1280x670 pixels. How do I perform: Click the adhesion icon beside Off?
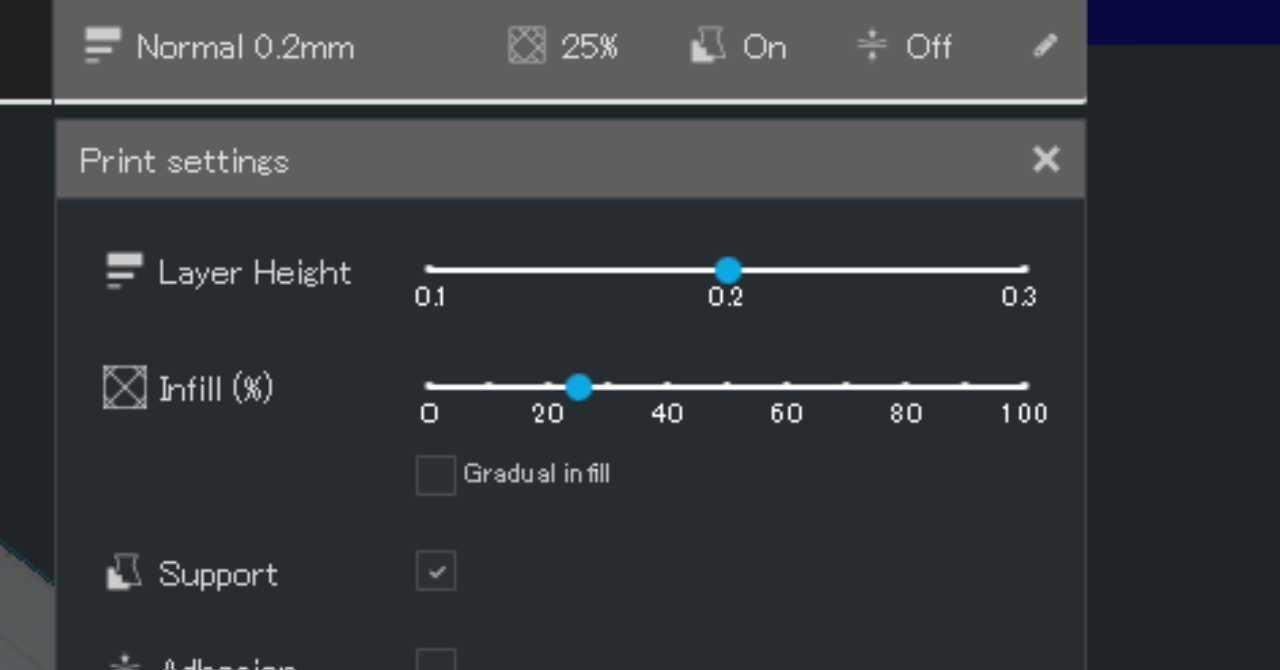[x=872, y=46]
